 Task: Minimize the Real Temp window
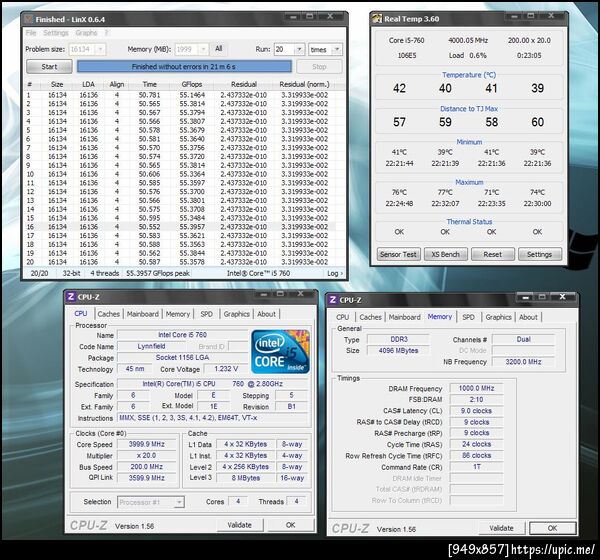(x=515, y=16)
